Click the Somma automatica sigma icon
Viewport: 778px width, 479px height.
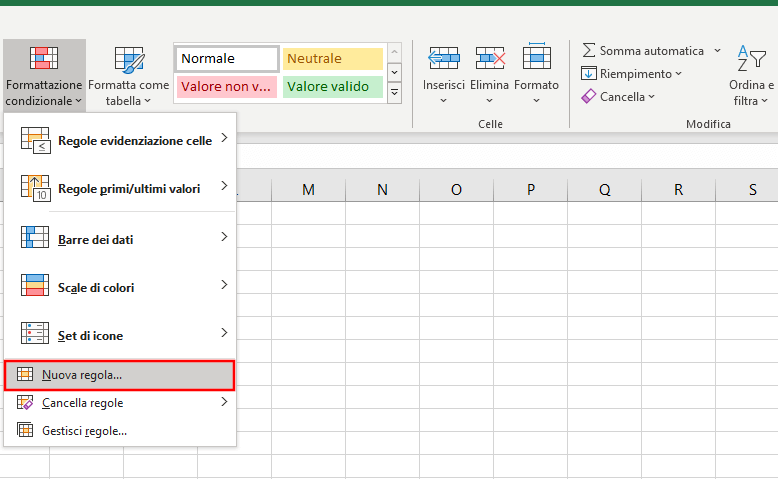pyautogui.click(x=588, y=51)
